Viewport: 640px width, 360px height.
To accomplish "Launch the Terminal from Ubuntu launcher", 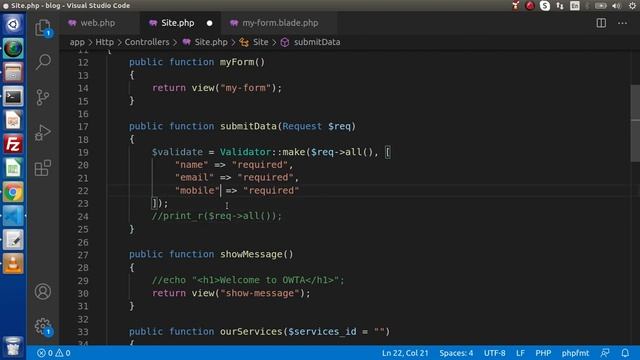I will coord(13,97).
